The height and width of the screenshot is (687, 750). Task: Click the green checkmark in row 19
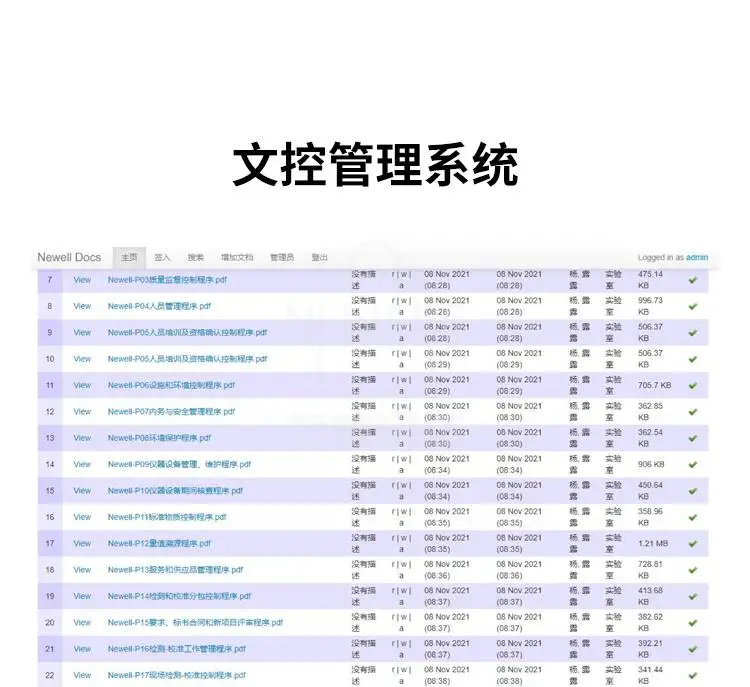pos(693,597)
